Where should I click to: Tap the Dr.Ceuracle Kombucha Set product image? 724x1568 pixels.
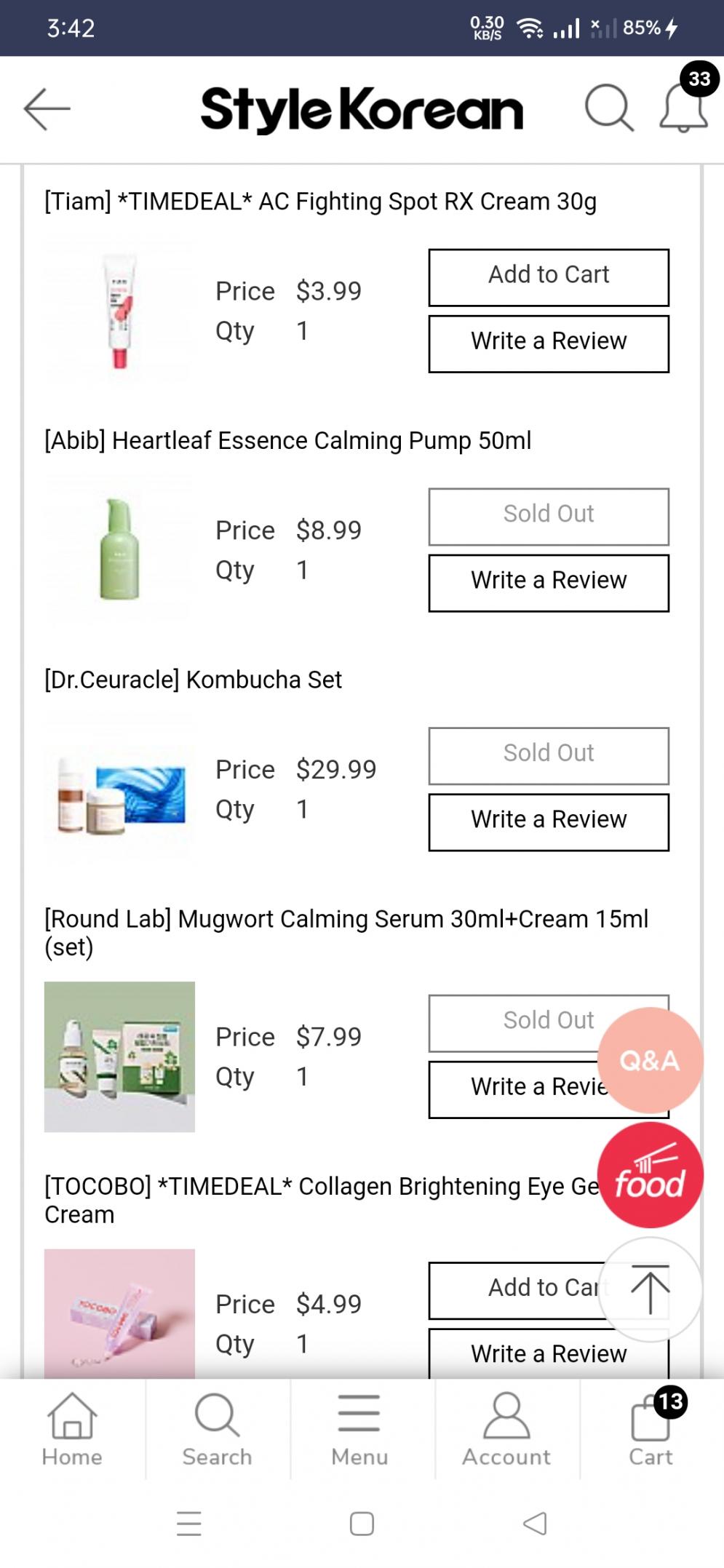click(x=119, y=789)
